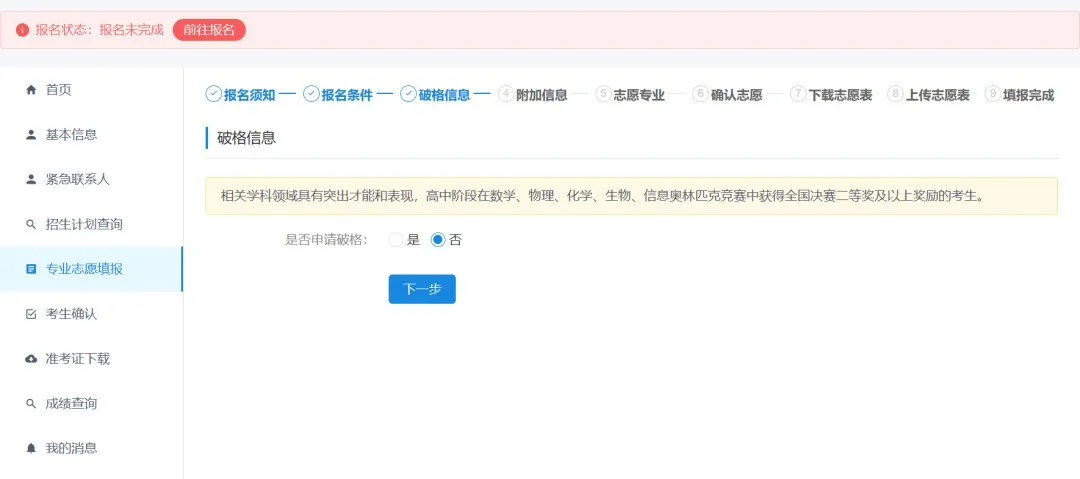Screen dimensions: 1080x479
Task: Click the 报名状态：报名未完成 status text
Action: coord(99,30)
